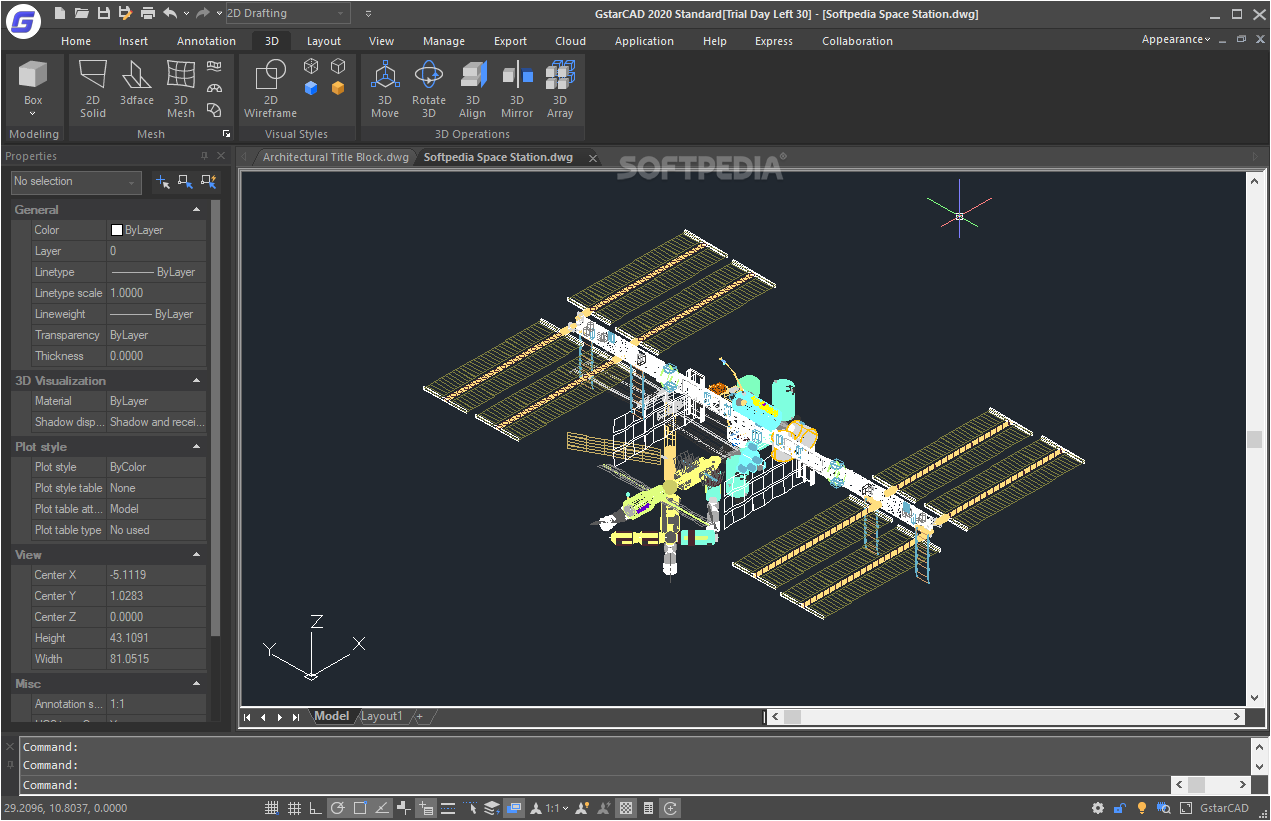
Task: Toggle polar tracking in status bar
Action: [338, 808]
